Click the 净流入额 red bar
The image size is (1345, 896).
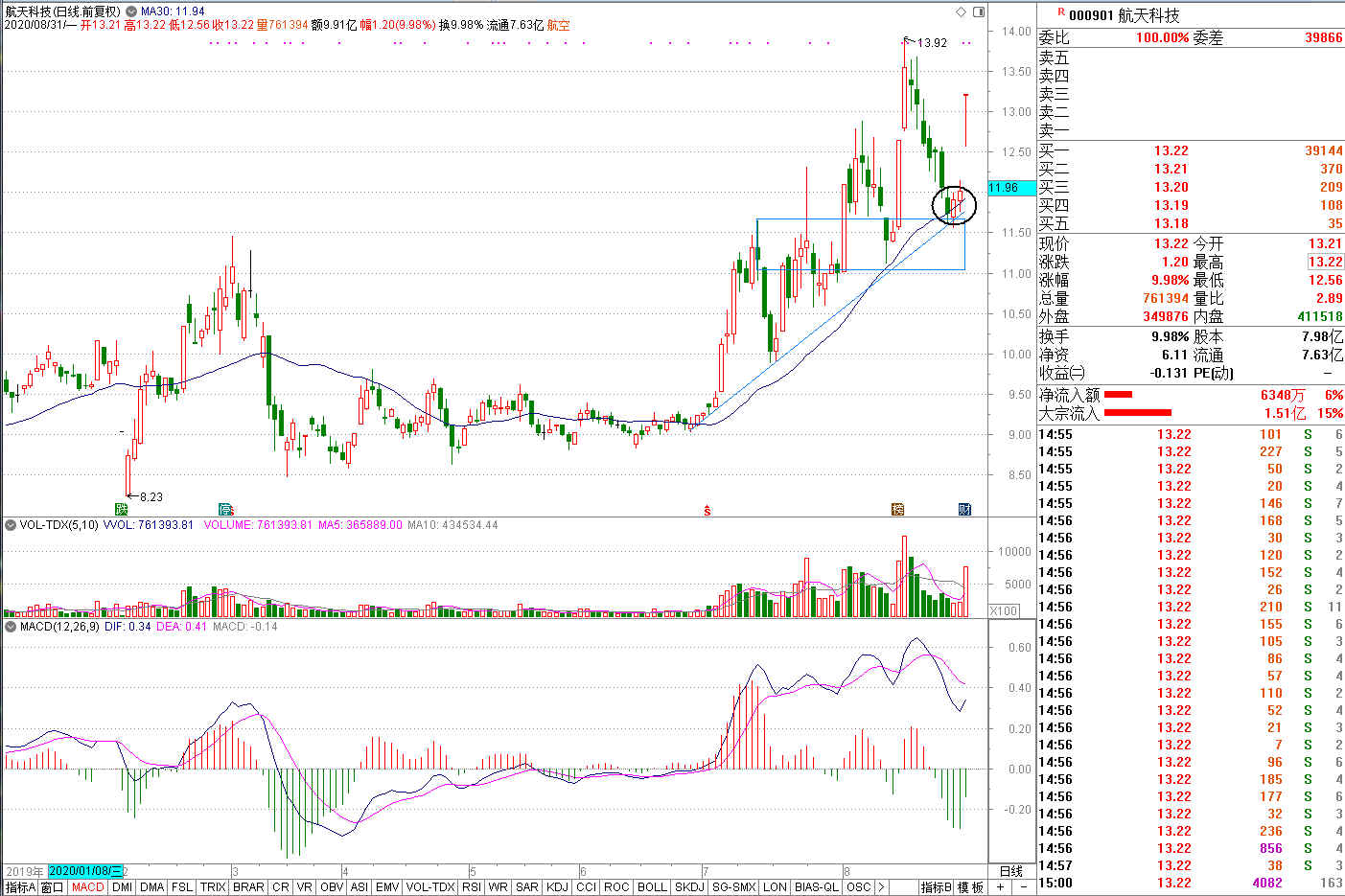click(1118, 394)
